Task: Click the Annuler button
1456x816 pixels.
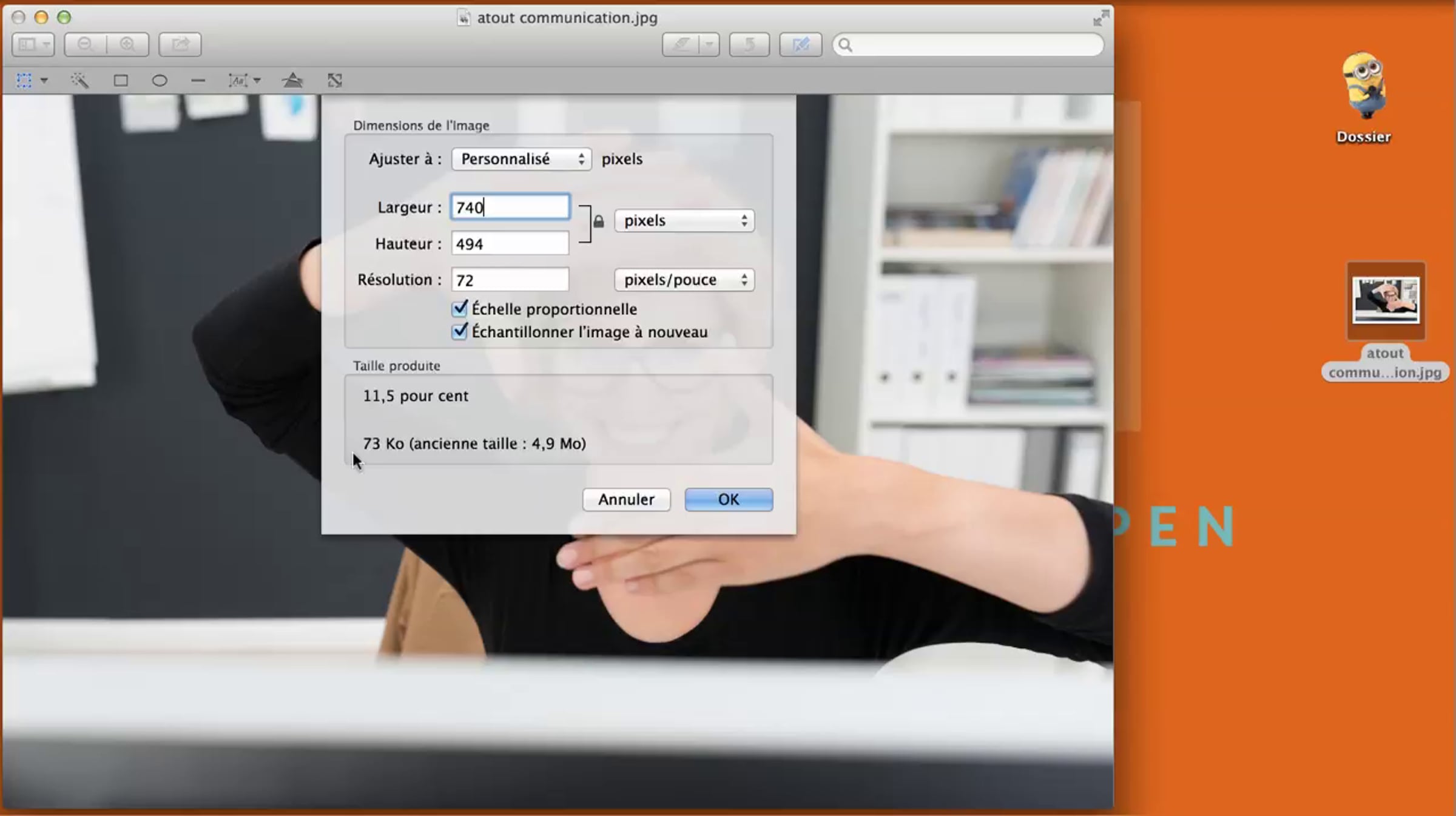Action: [x=626, y=499]
